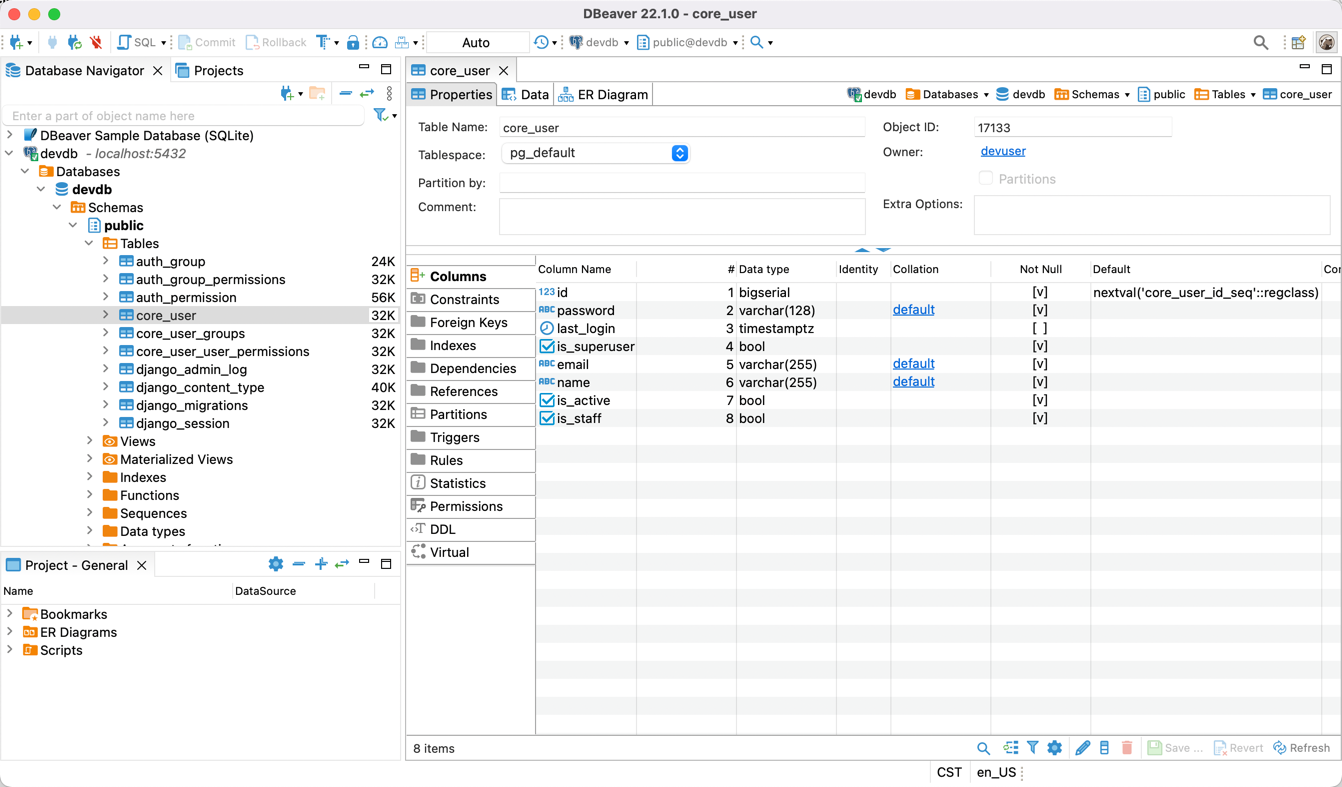Close the core_user editor tab
1342x787 pixels.
(504, 70)
